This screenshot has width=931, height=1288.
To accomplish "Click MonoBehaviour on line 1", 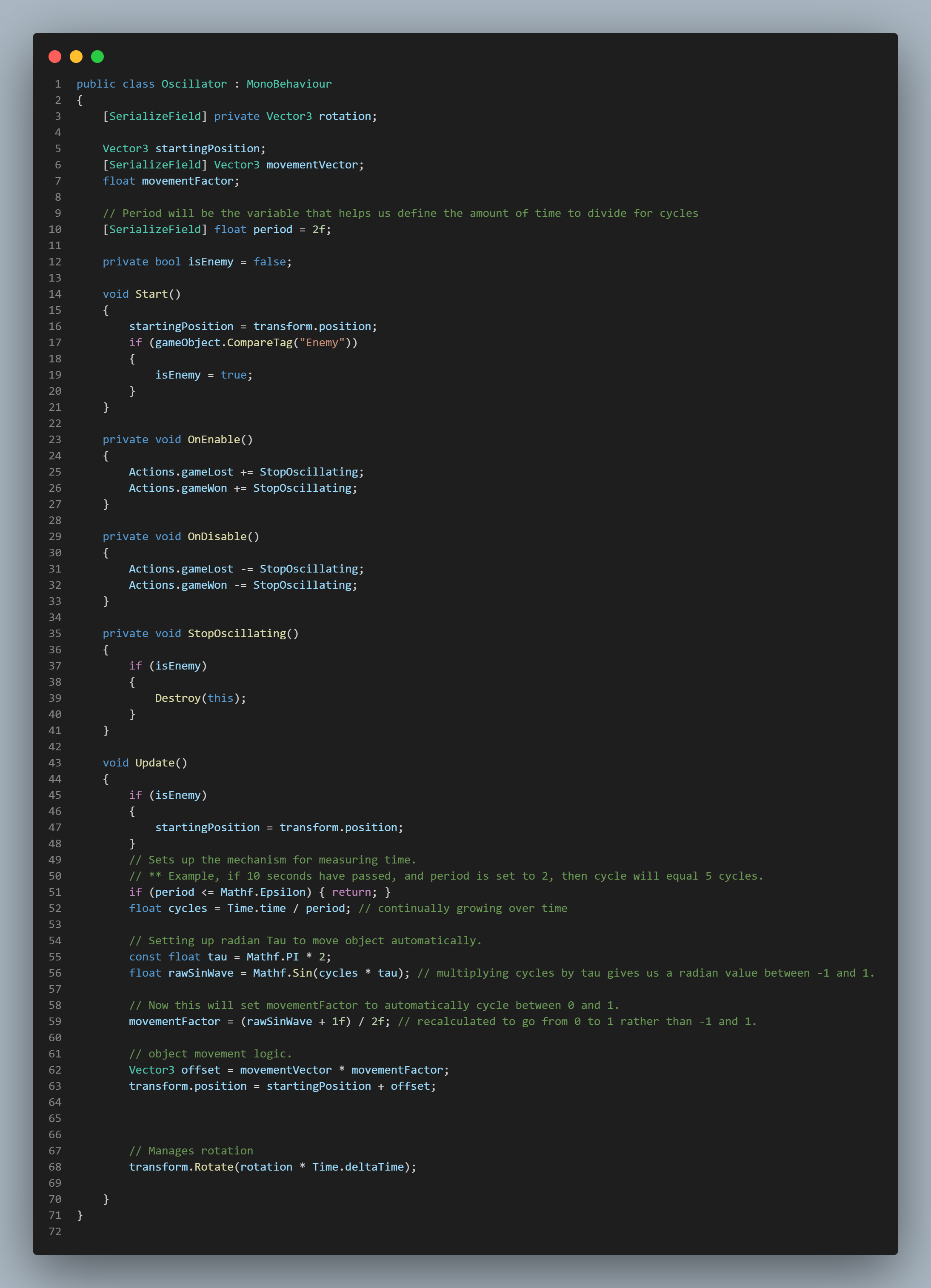I will [289, 84].
